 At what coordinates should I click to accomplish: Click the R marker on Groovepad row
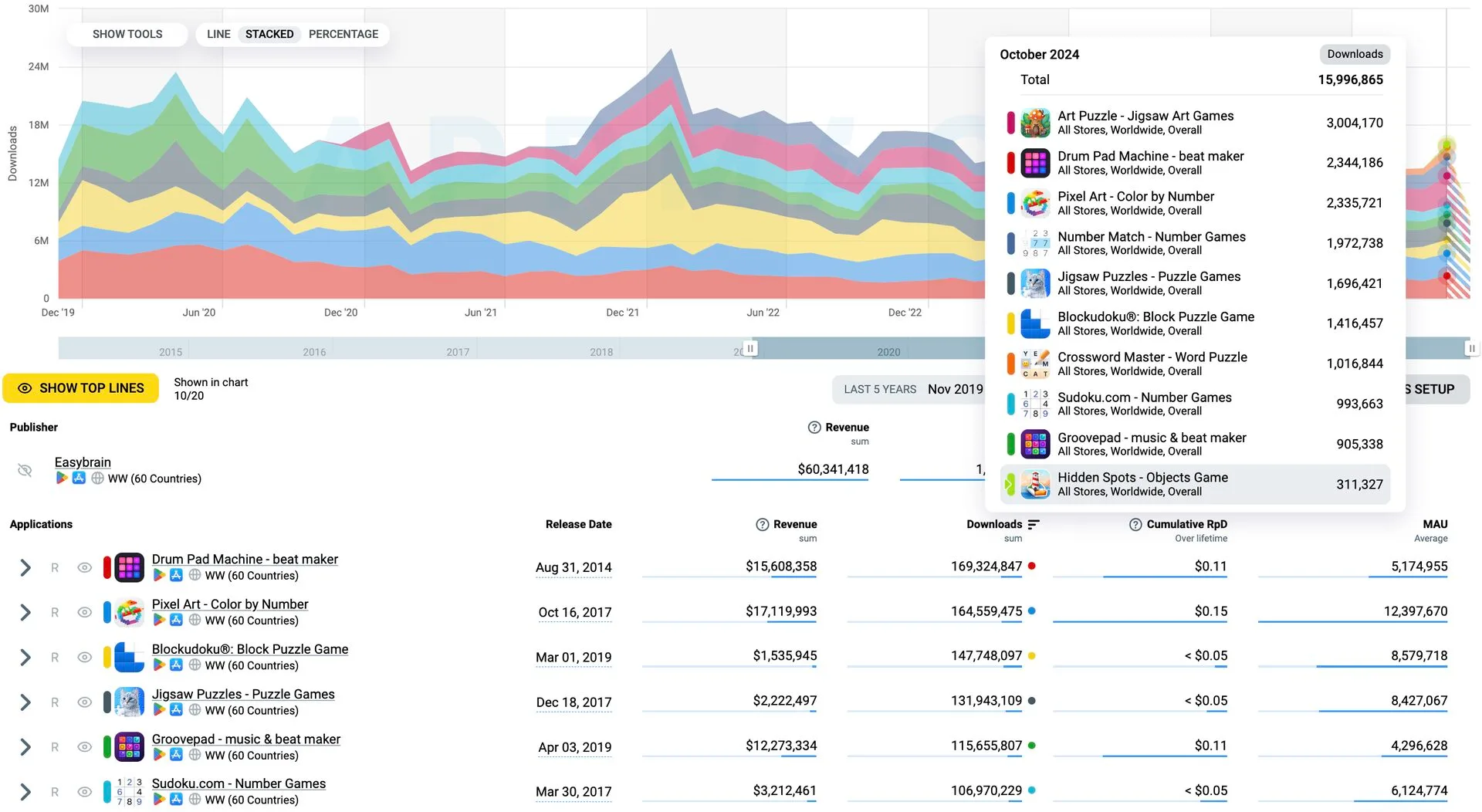tap(55, 747)
